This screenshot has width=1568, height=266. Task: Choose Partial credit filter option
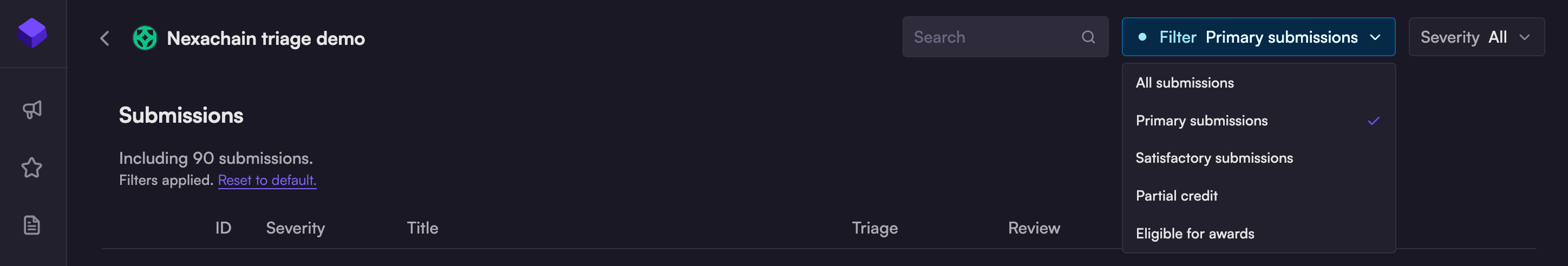click(x=1176, y=196)
